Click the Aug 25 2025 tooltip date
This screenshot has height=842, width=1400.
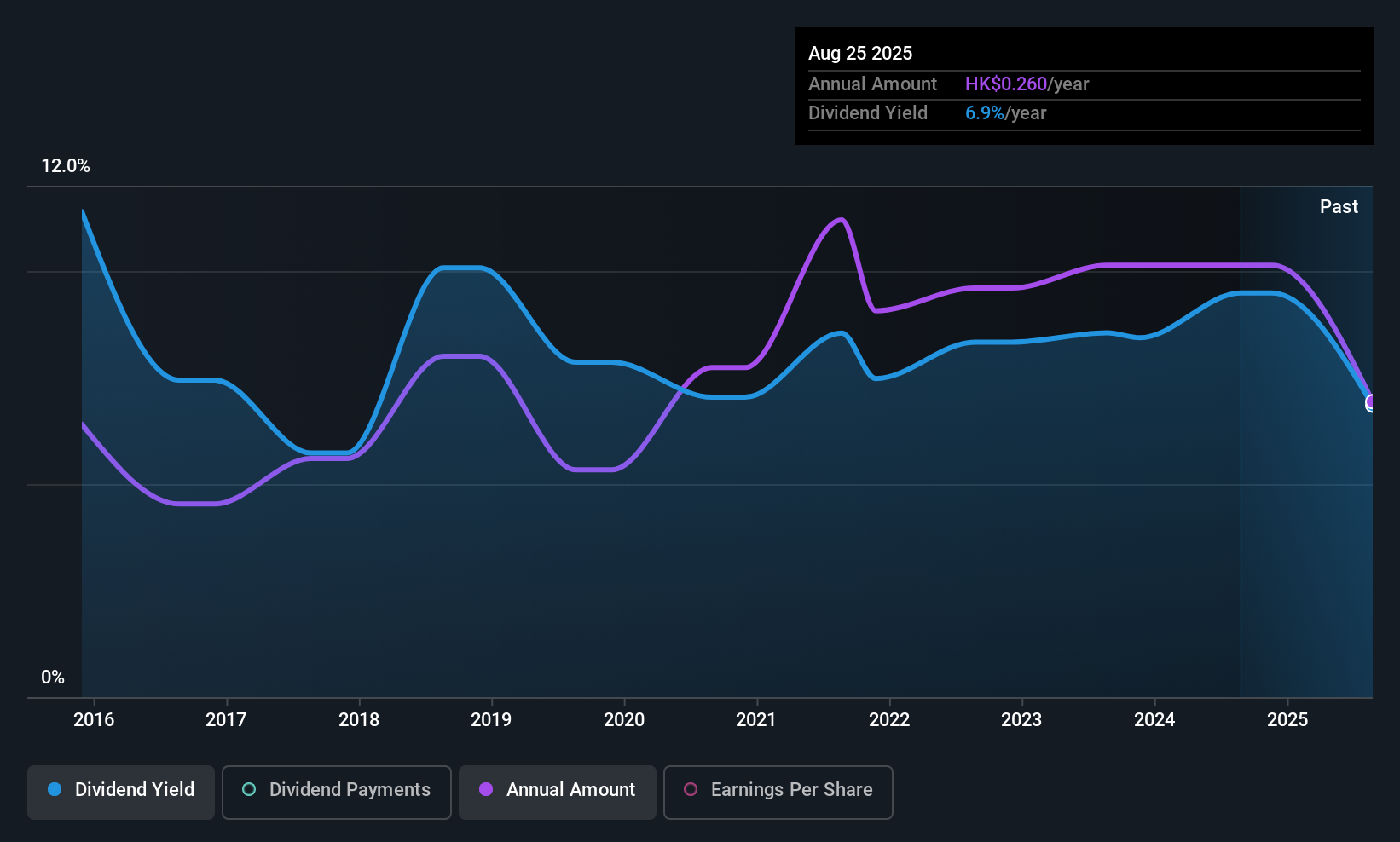click(x=860, y=54)
